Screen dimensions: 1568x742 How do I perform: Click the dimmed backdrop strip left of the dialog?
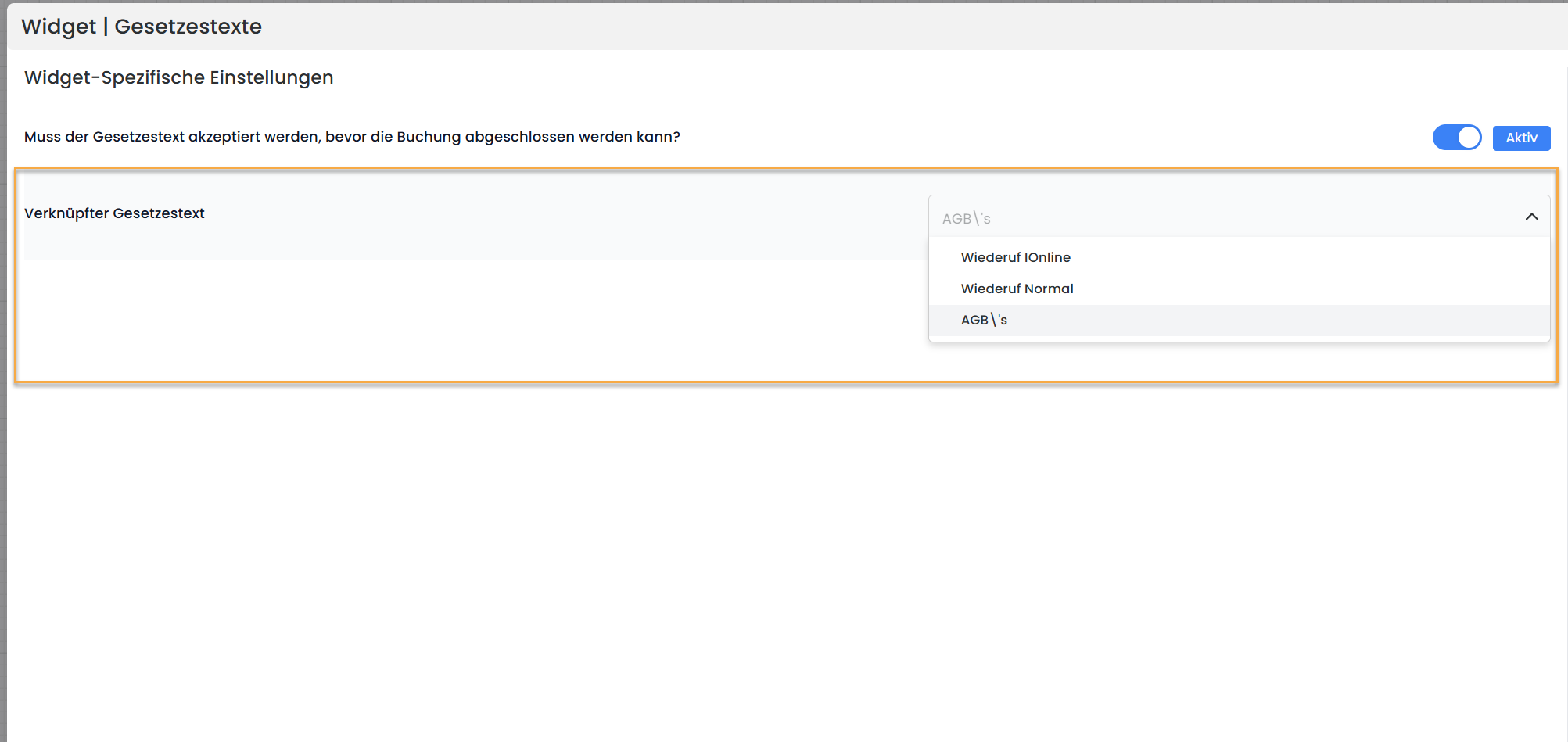(3, 391)
